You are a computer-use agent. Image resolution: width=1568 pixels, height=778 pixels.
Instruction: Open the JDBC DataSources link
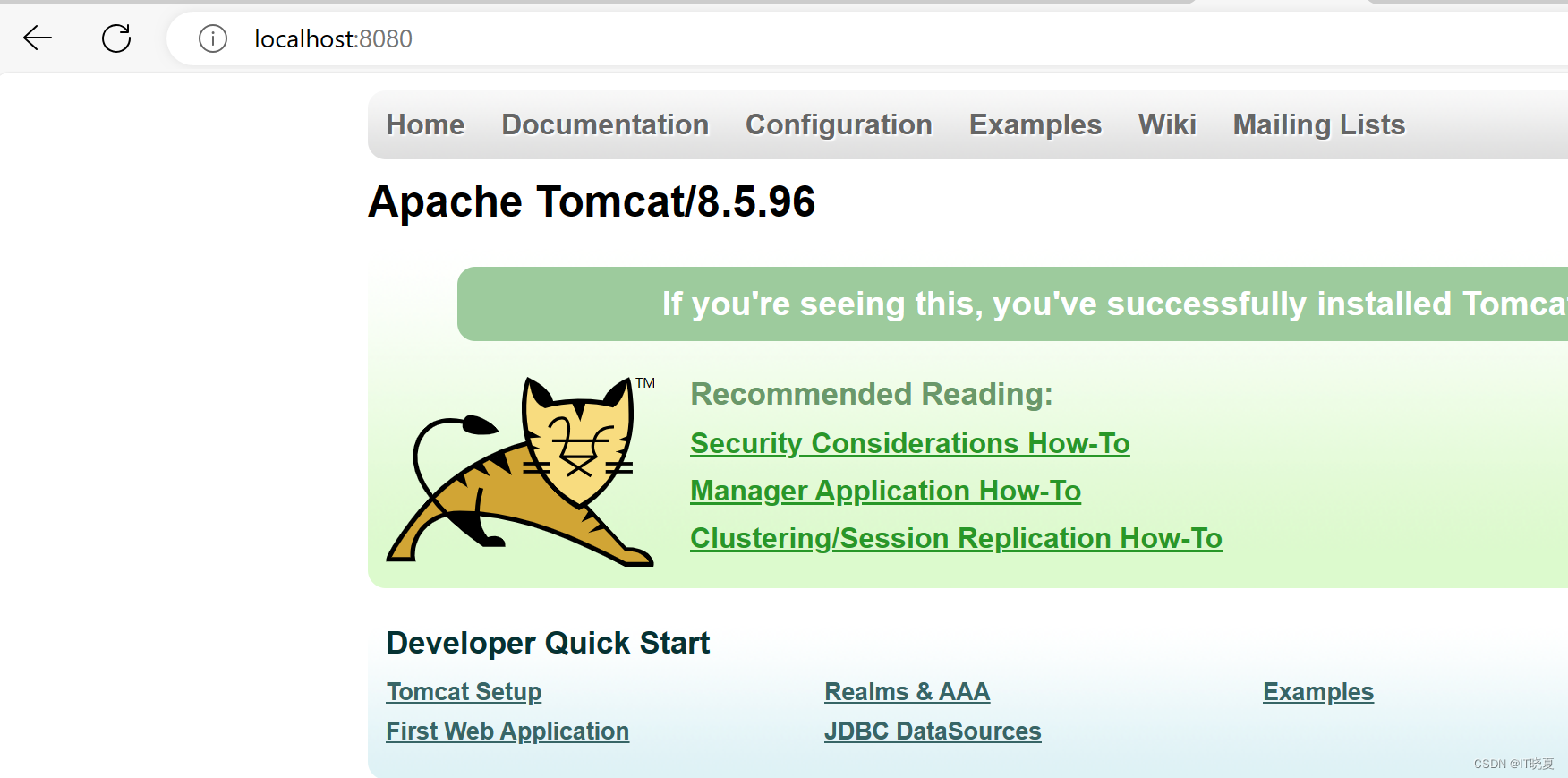(933, 731)
